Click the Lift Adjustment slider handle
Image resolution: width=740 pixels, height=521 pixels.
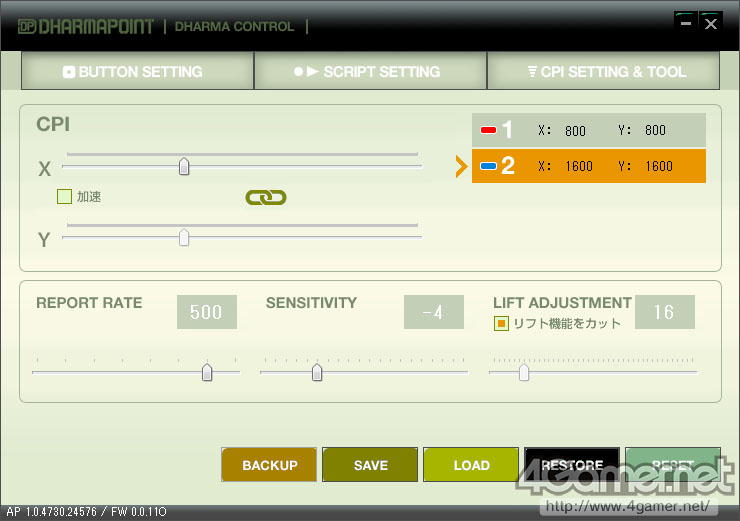pyautogui.click(x=524, y=372)
